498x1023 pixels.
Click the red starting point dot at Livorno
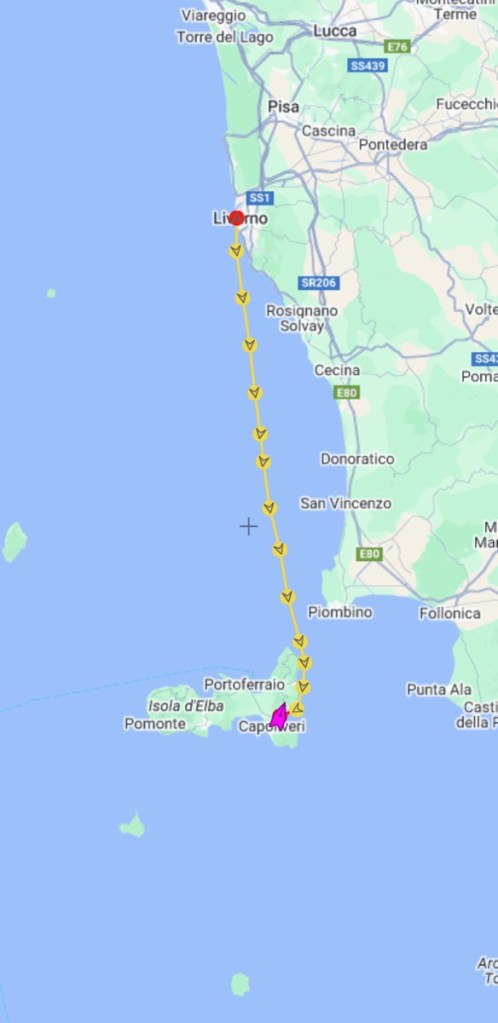[x=236, y=218]
